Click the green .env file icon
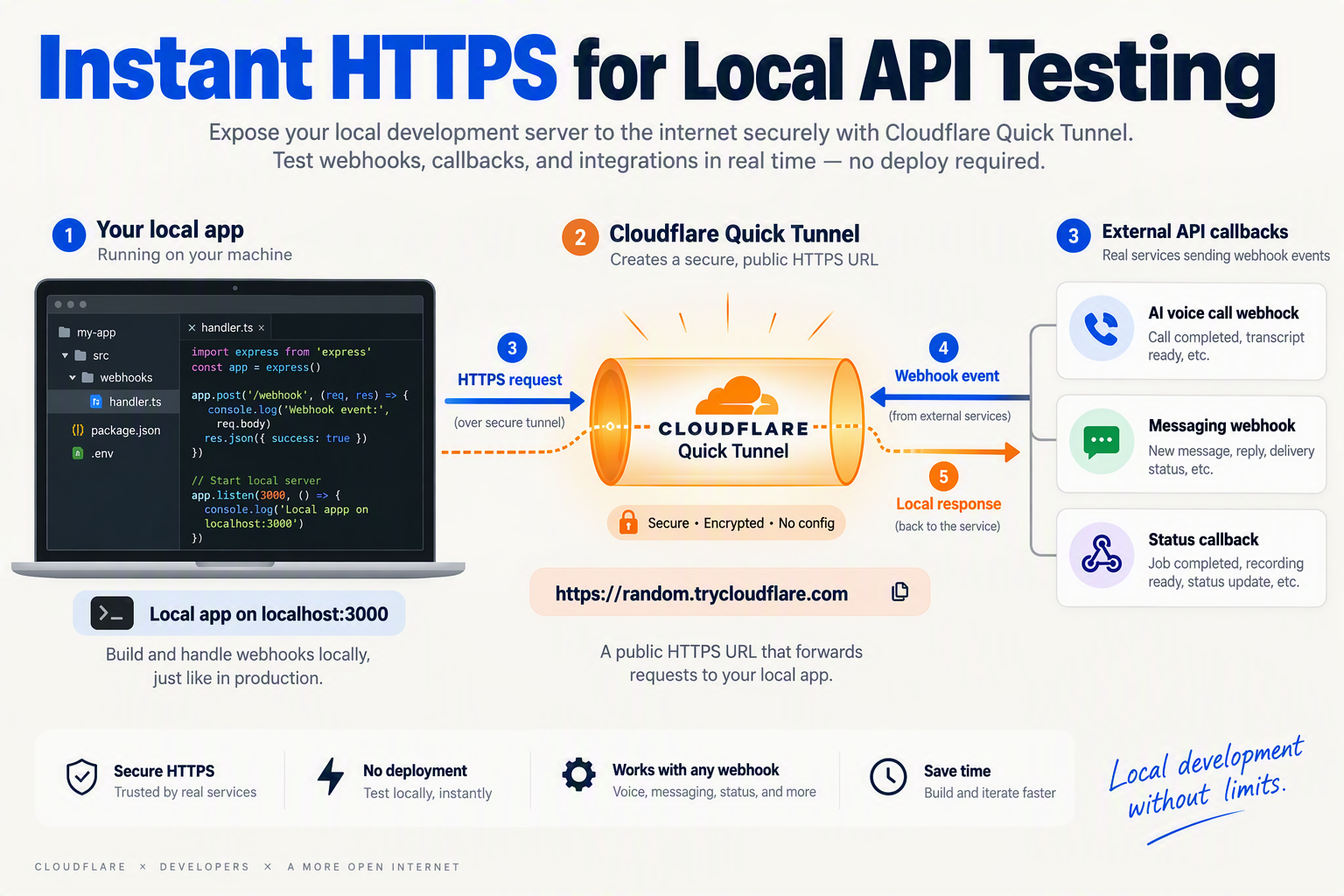 [x=78, y=453]
